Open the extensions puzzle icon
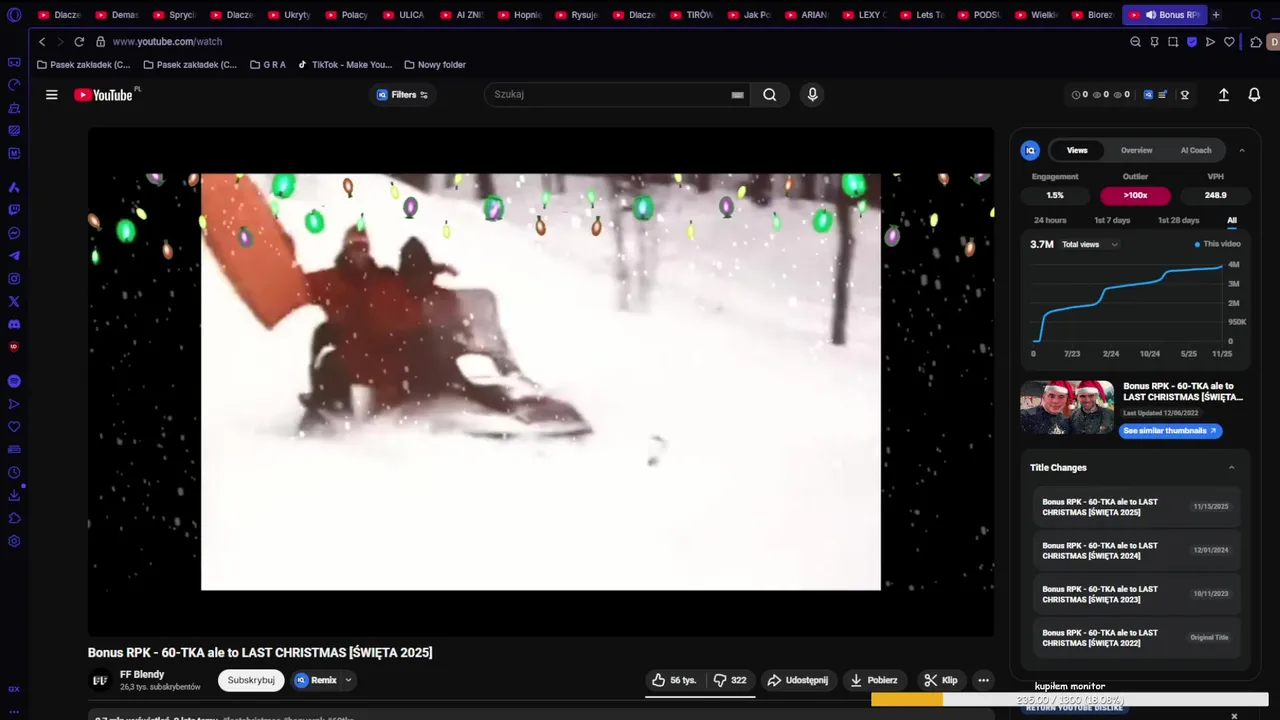This screenshot has width=1280, height=720. 1256,42
